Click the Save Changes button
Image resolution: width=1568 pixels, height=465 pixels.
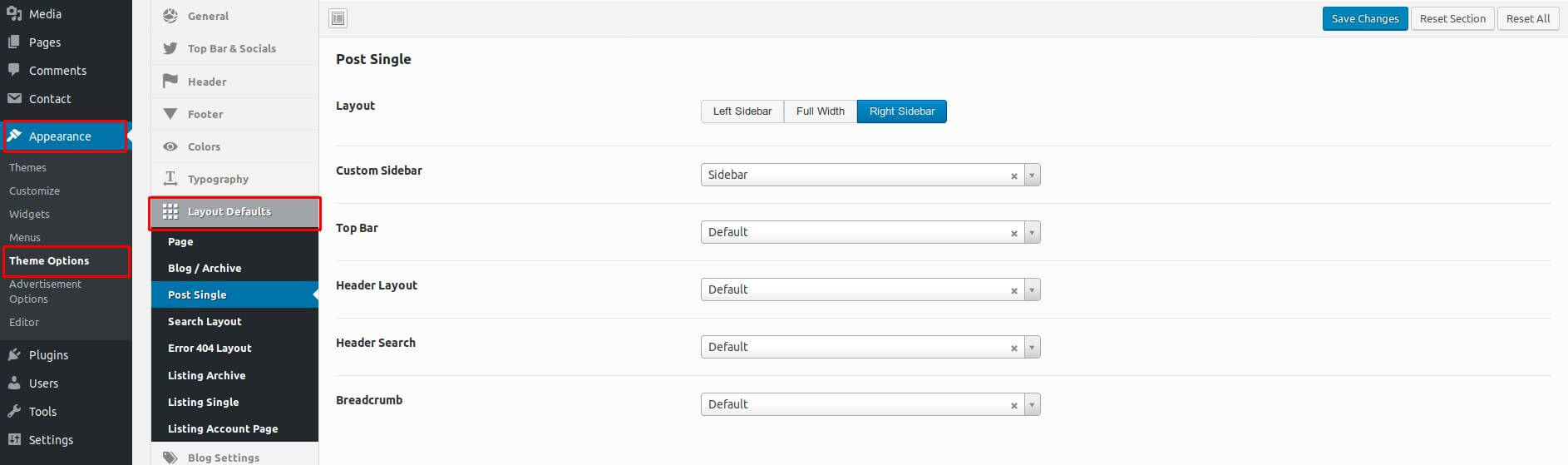pos(1365,18)
